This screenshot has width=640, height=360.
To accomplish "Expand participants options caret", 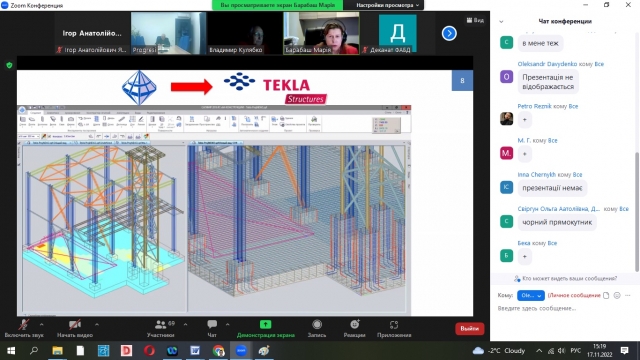I will [x=185, y=324].
